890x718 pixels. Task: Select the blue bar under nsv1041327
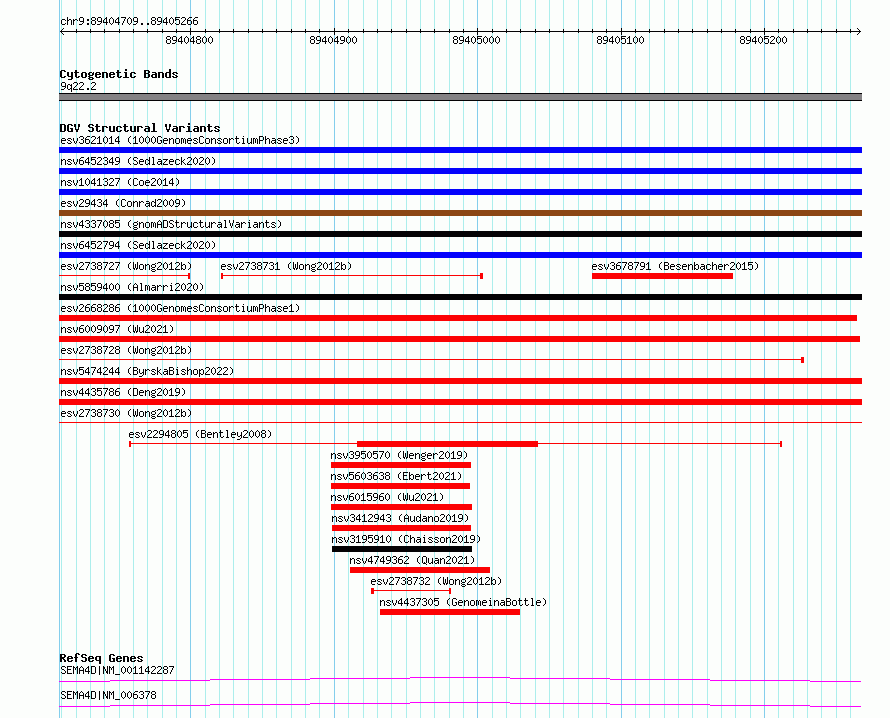point(460,192)
